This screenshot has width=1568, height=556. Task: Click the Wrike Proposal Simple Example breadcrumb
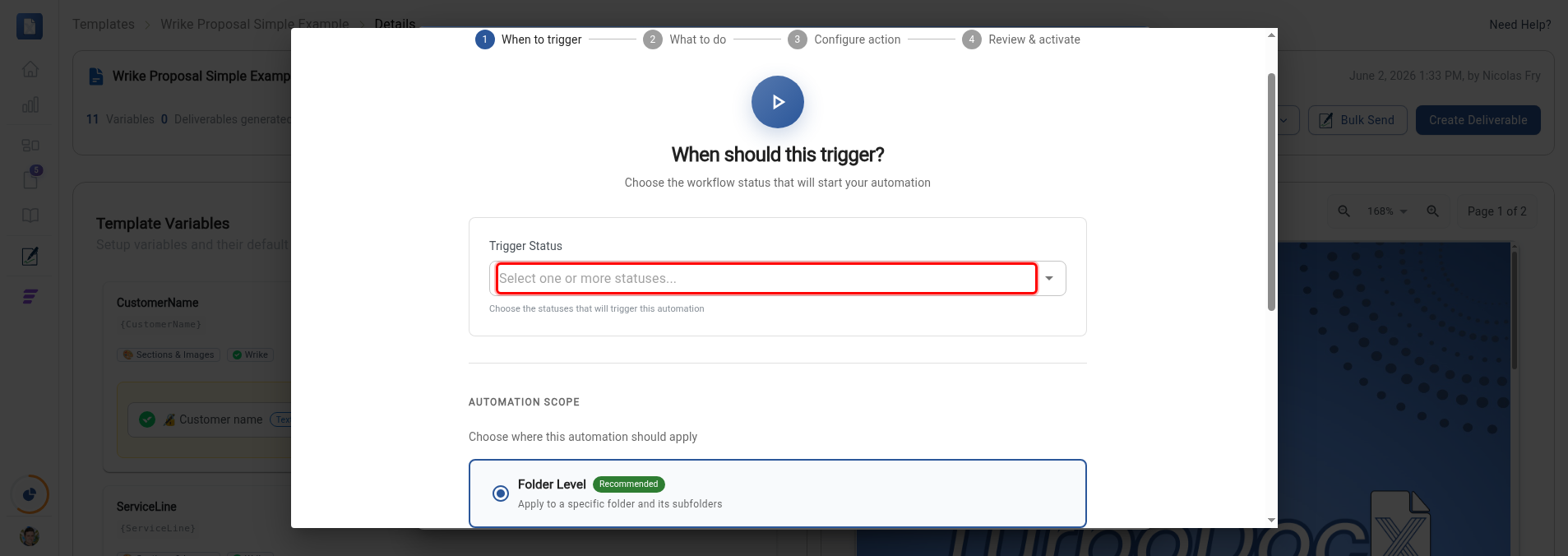[255, 24]
